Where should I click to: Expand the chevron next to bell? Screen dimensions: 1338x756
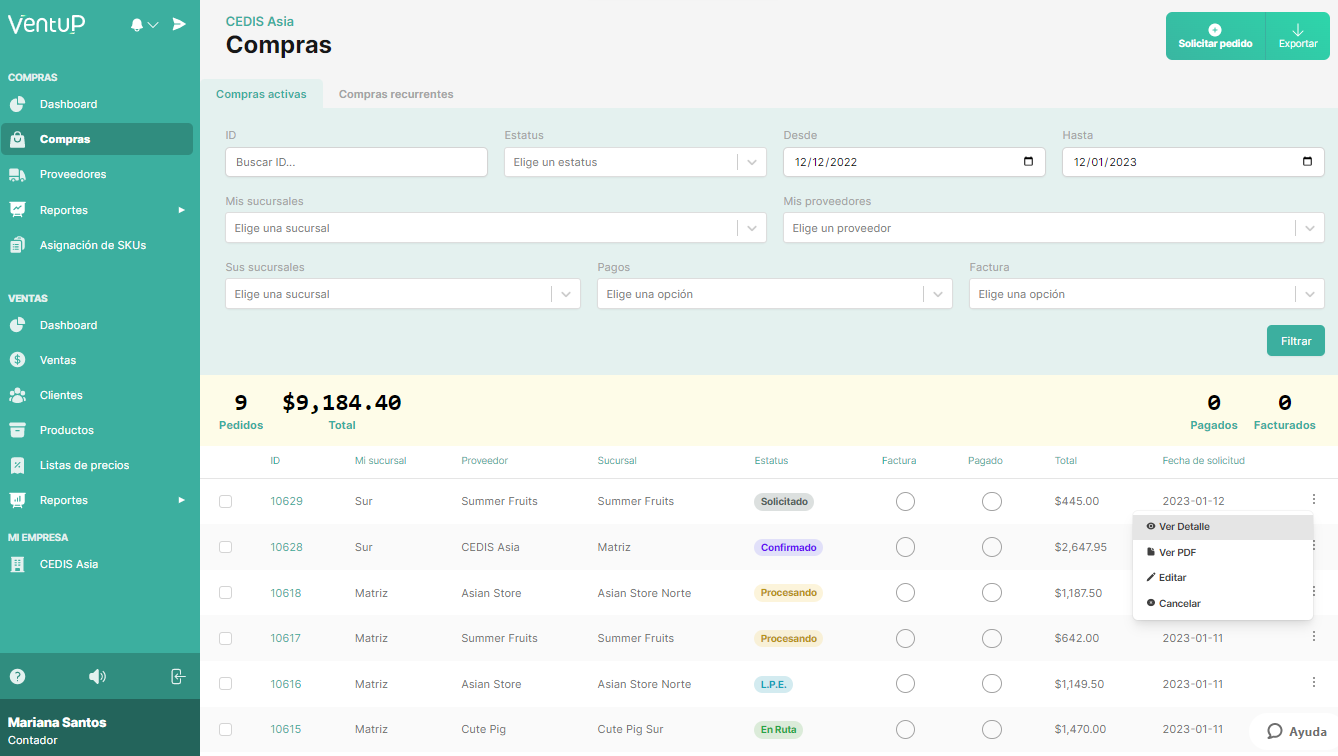153,25
